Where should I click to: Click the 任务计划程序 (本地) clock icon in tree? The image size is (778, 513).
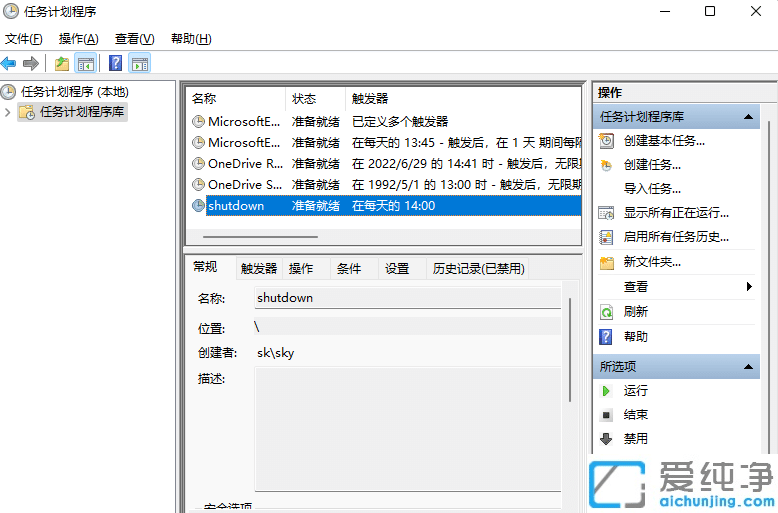click(8, 91)
